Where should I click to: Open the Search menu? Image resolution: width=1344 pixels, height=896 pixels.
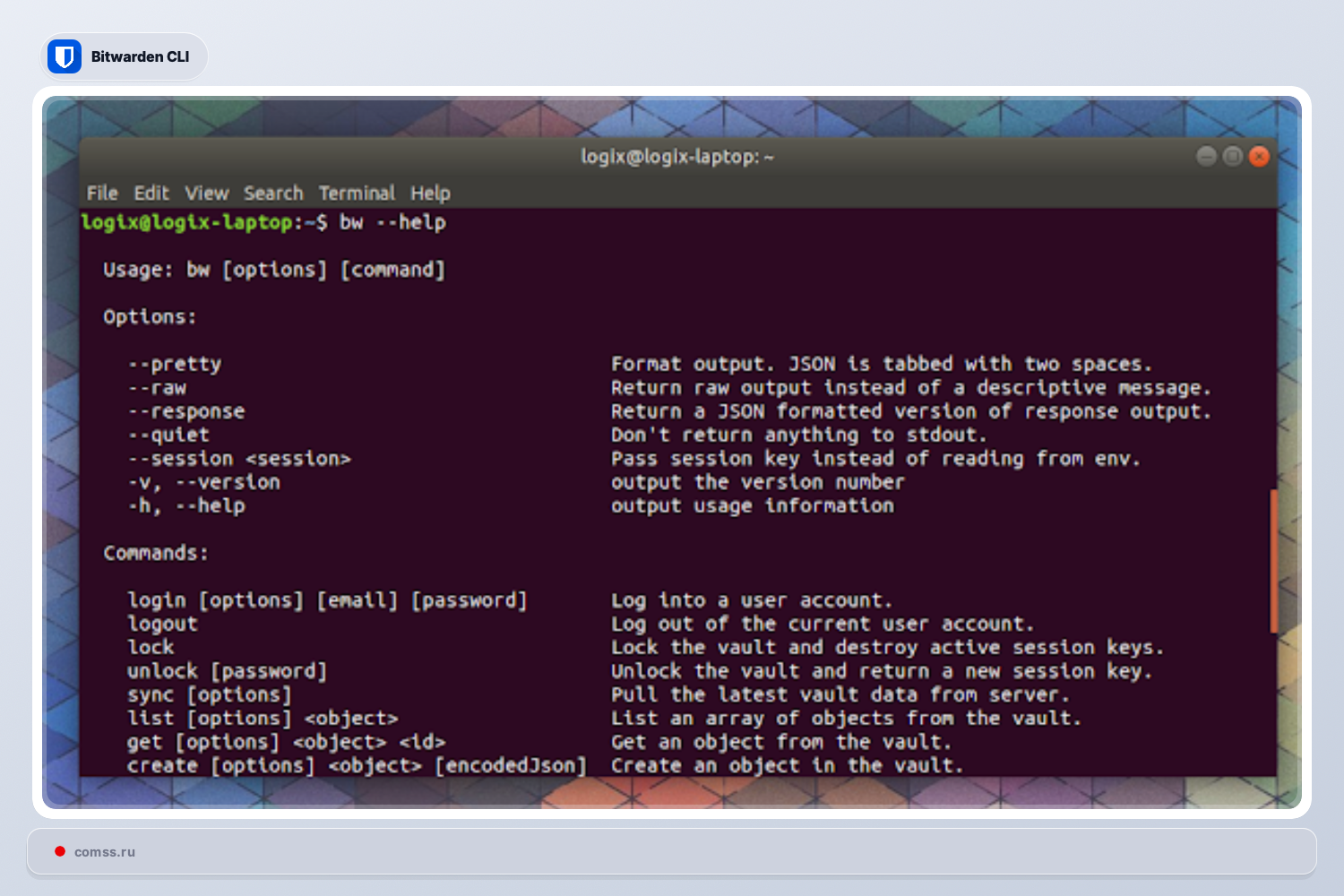(273, 193)
